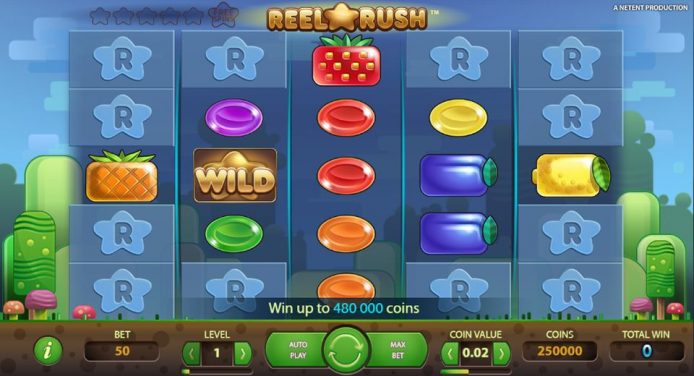This screenshot has width=694, height=376.
Task: Raise coin value with right arrow
Action: (501, 353)
